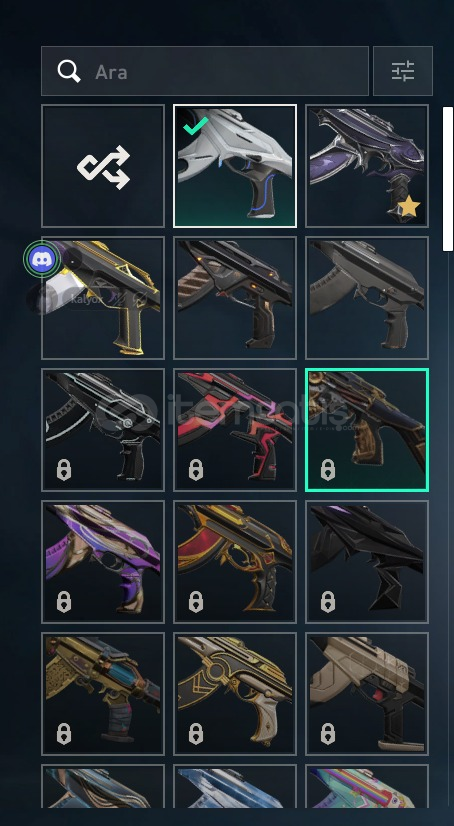Select the default gray Spectre skin
The width and height of the screenshot is (454, 826).
(367, 298)
